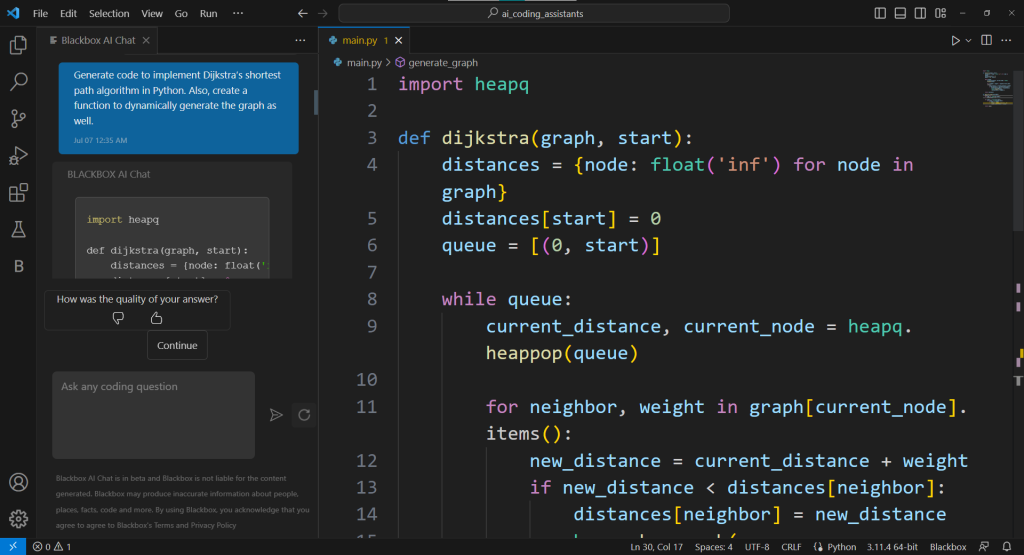Image resolution: width=1024 pixels, height=555 pixels.
Task: Close the Blackbox AI Chat tab
Action: [x=146, y=40]
